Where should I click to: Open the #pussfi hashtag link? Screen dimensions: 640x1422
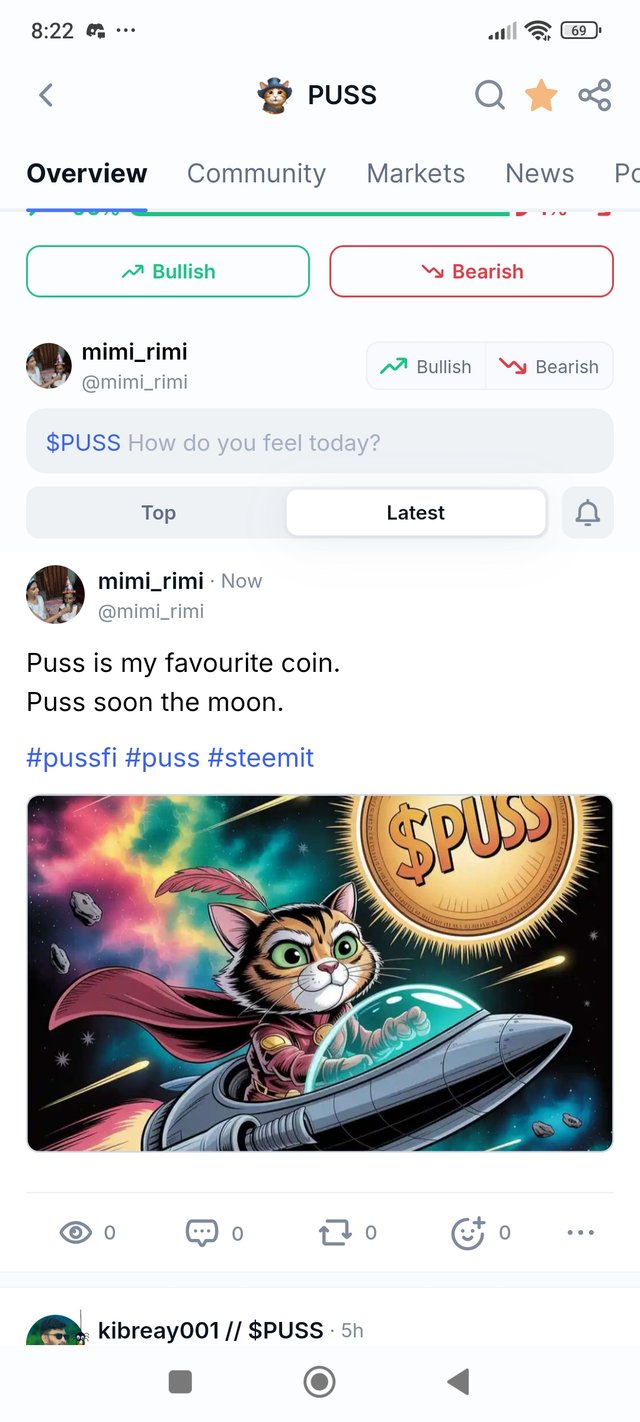[70, 757]
